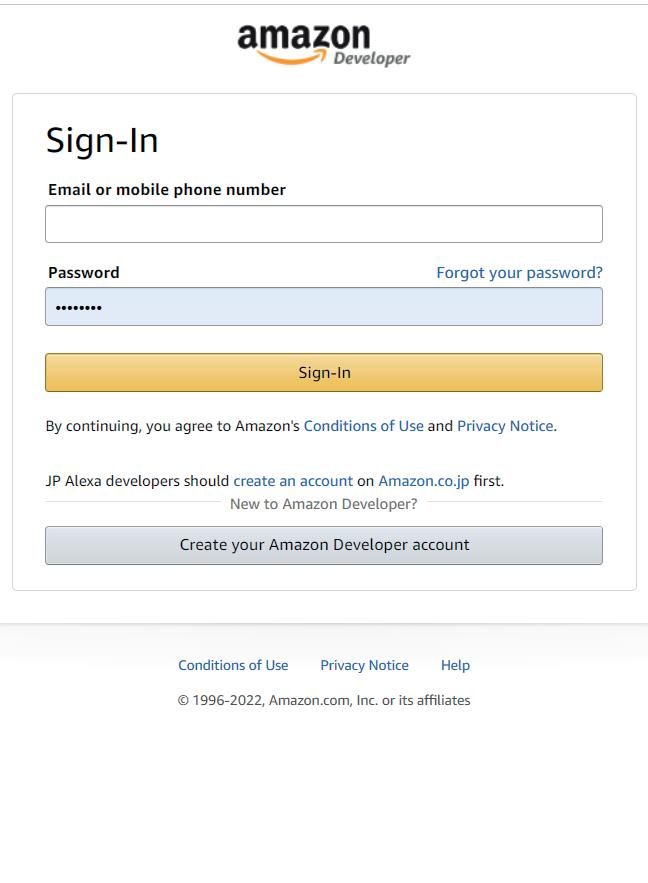648x883 pixels.
Task: Click the 'Email or mobile phone number' label
Action: (x=167, y=190)
